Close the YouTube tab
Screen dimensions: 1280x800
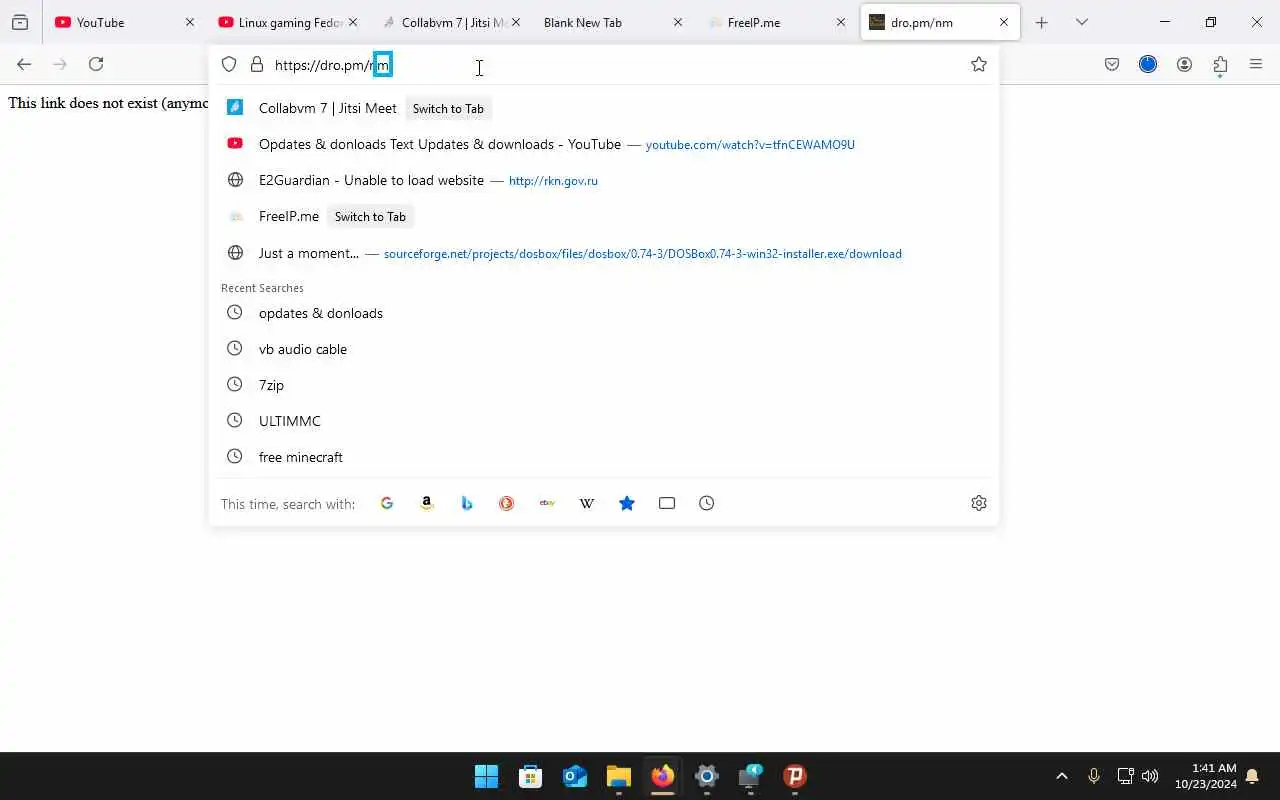click(x=189, y=22)
